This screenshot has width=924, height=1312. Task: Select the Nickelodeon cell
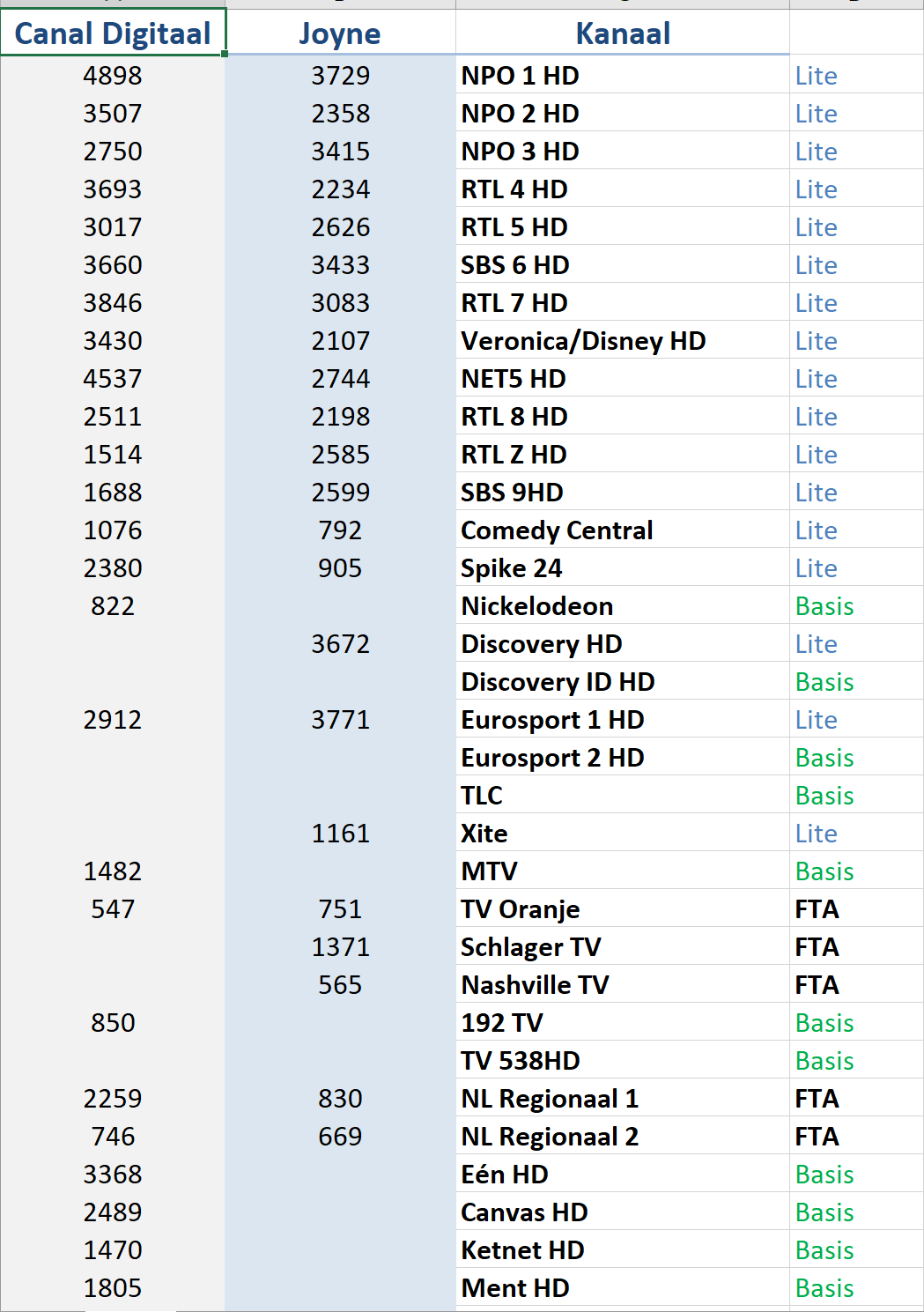point(623,605)
